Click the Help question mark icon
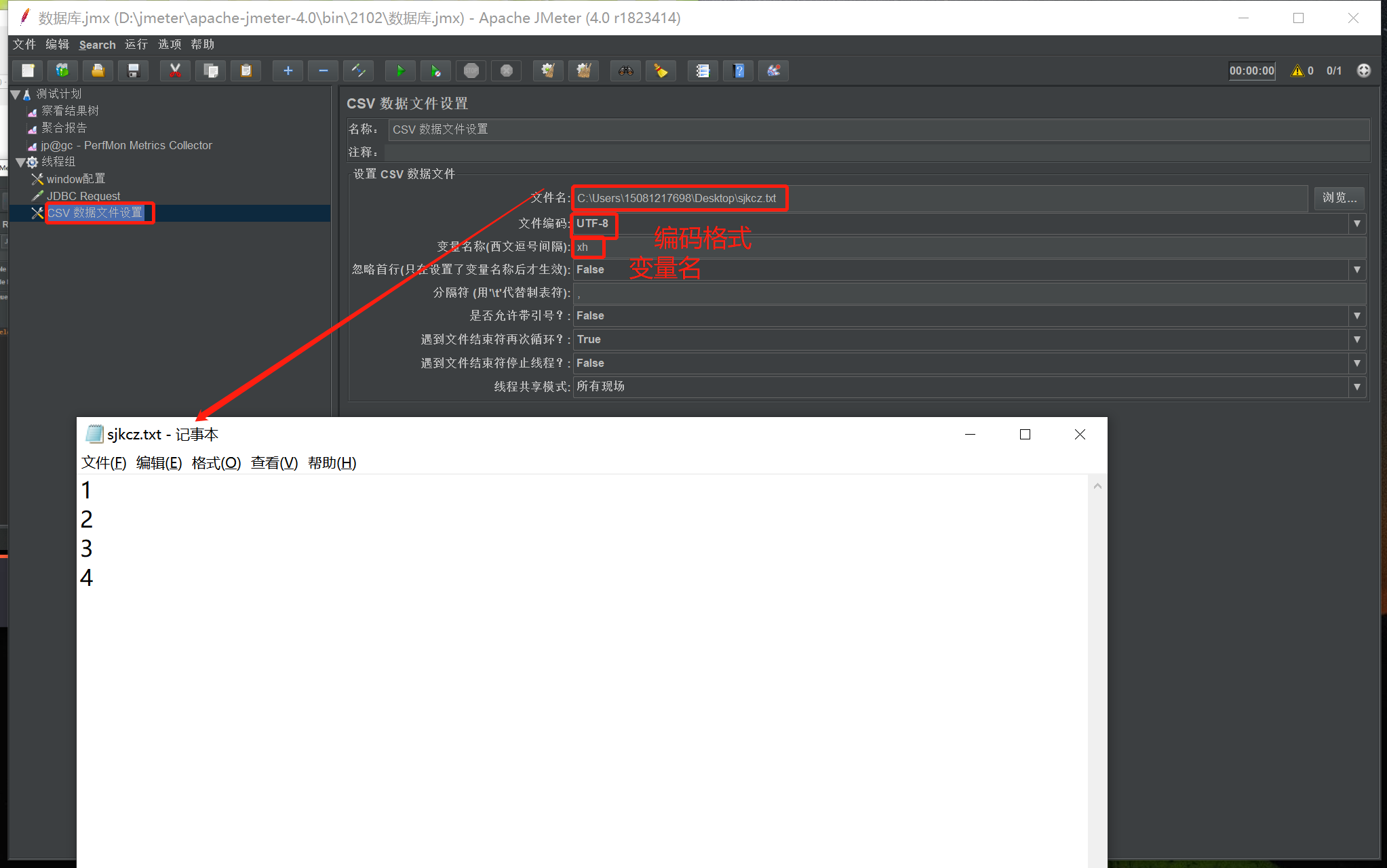Image resolution: width=1387 pixels, height=868 pixels. 739,71
